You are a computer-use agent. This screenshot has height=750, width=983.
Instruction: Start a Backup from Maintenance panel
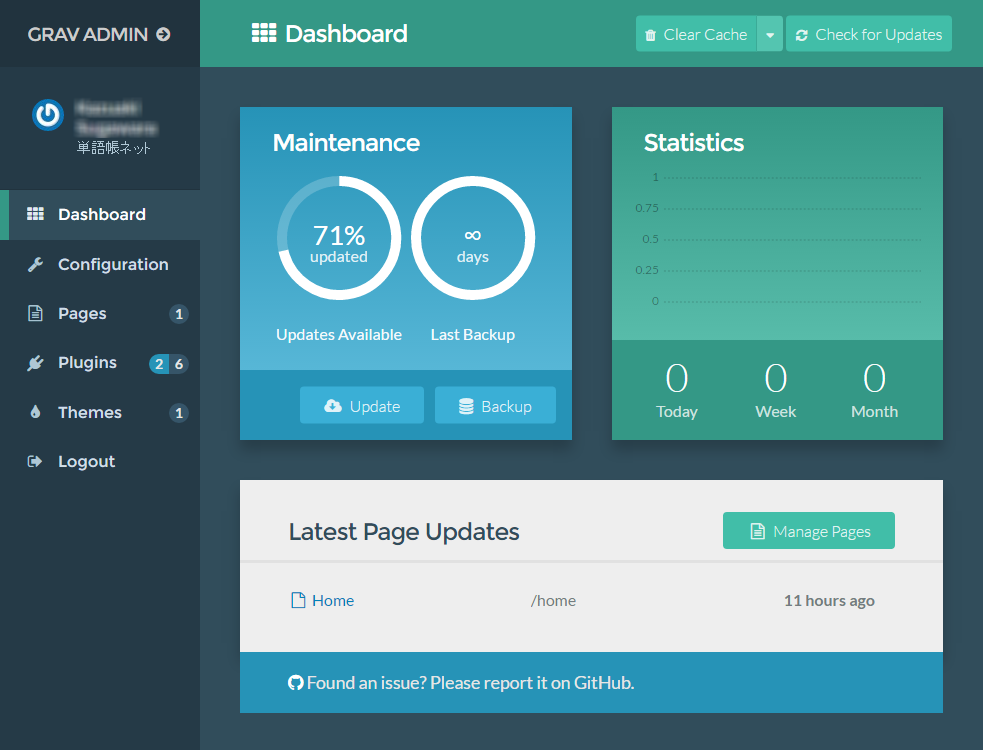click(x=495, y=406)
